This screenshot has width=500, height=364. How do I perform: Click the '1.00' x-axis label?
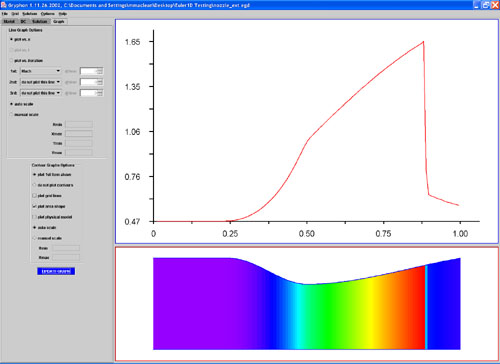460,234
